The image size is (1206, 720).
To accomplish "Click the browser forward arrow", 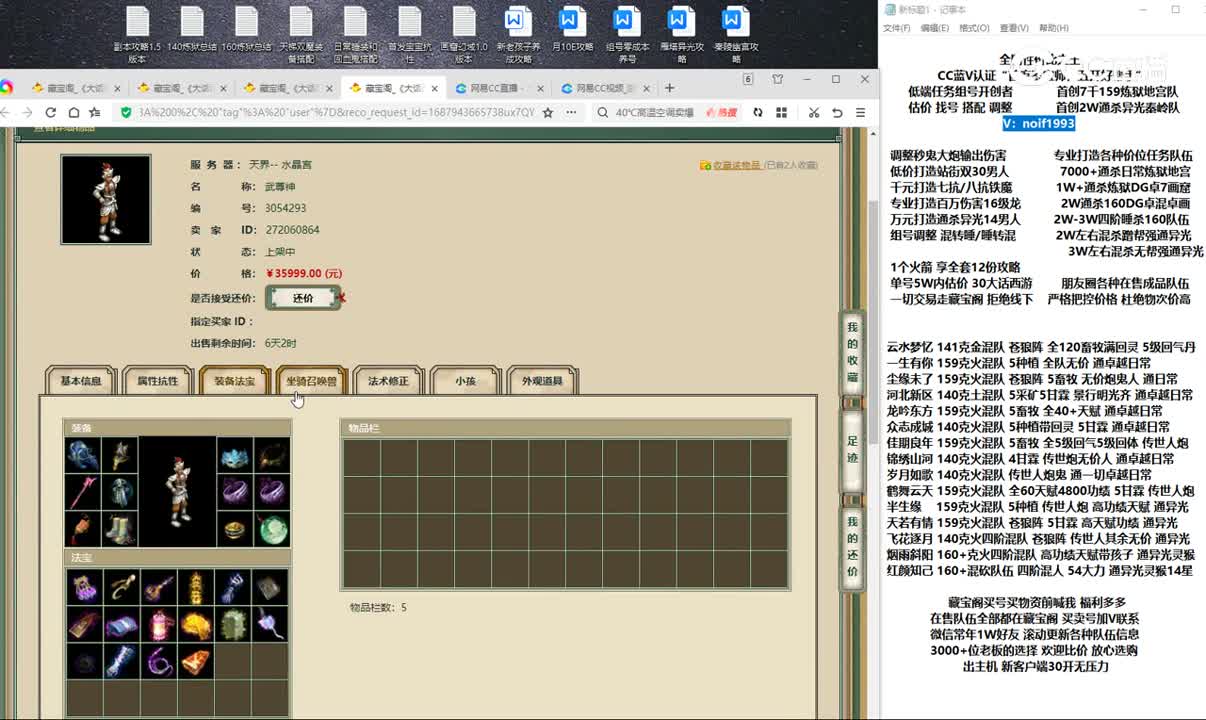I will click(28, 113).
